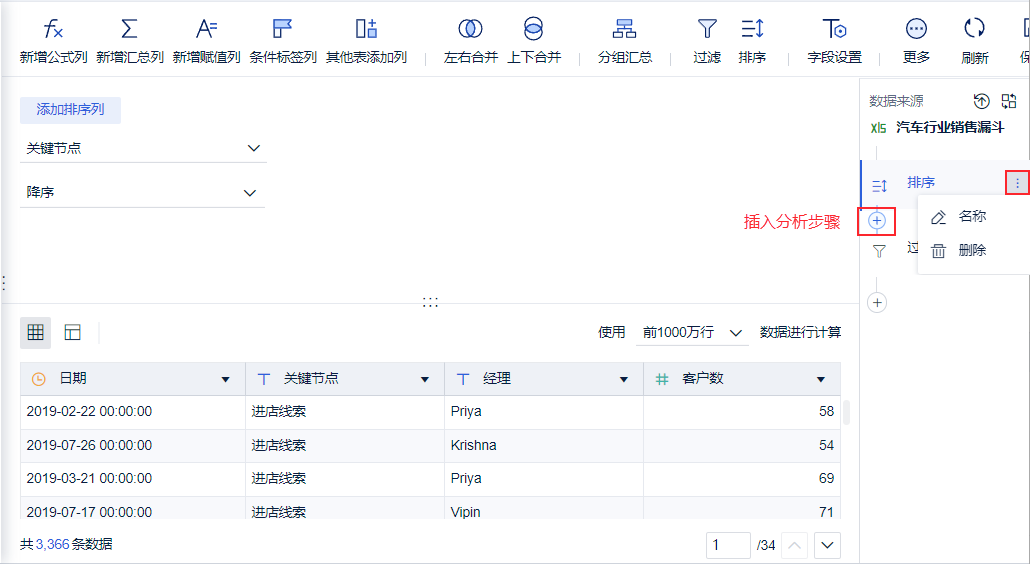The width and height of the screenshot is (1030, 564).
Task: Open the 更多 more options menu
Action: [x=916, y=40]
